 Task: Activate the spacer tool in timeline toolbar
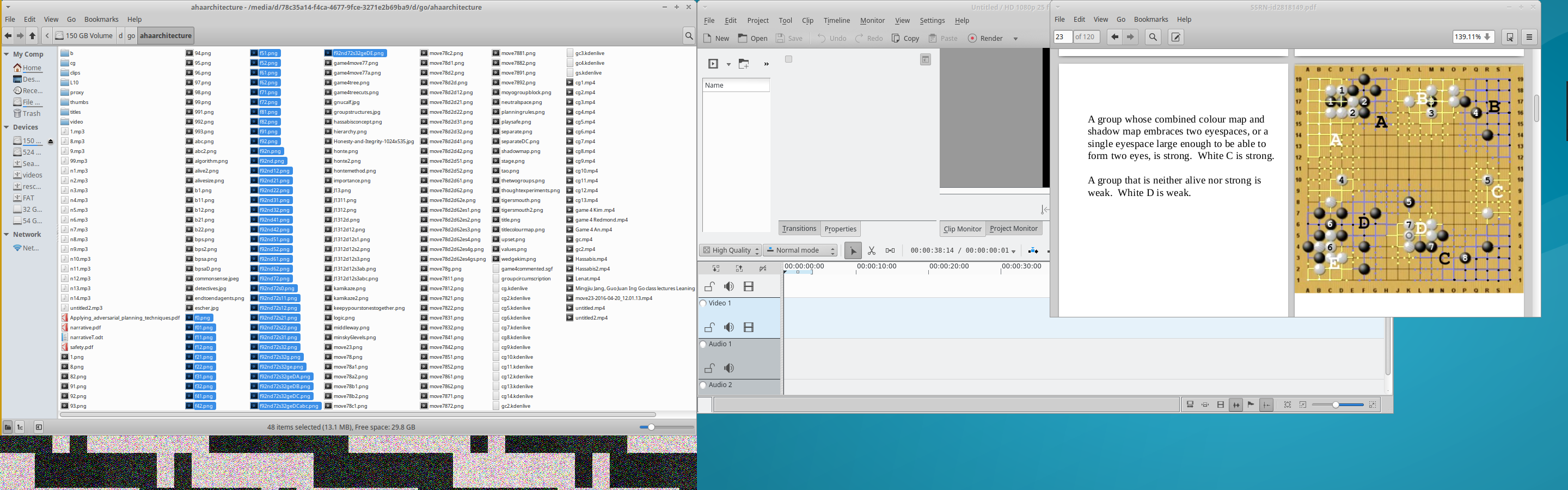pyautogui.click(x=890, y=251)
